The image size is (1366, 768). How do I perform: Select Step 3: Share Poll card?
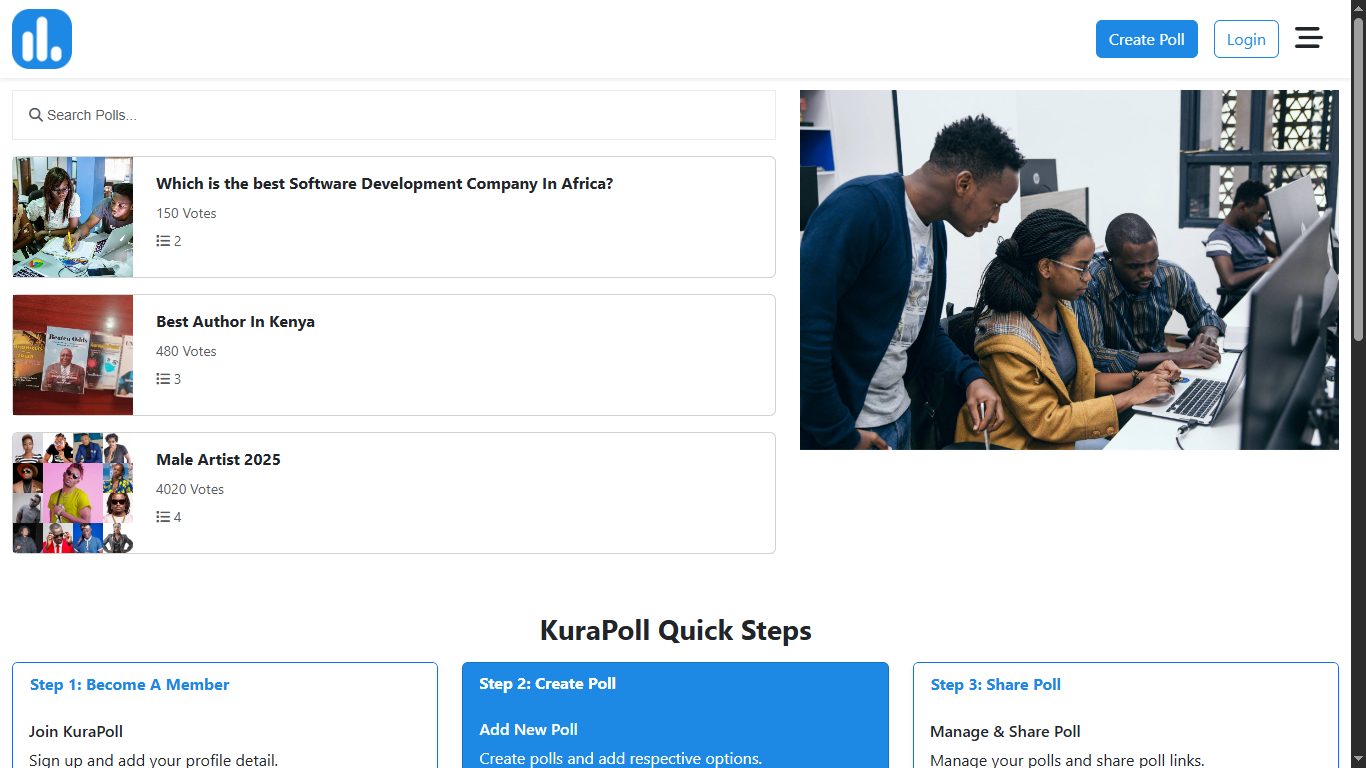coord(1125,714)
